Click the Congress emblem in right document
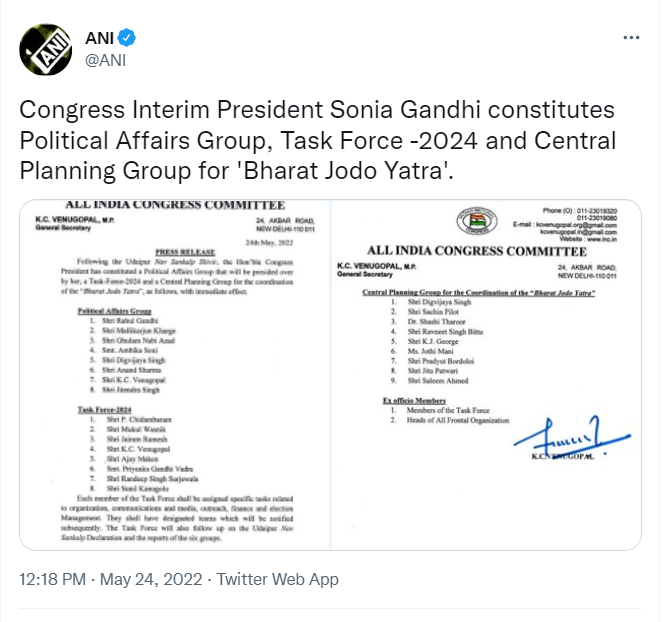This screenshot has height=622, width=663. click(477, 221)
